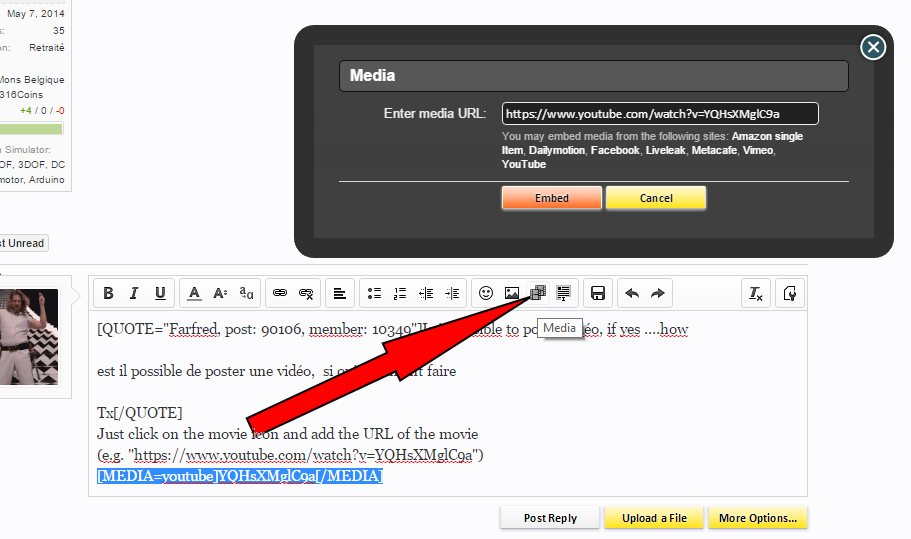Click the Media embed icon
The image size is (911, 539).
[538, 293]
